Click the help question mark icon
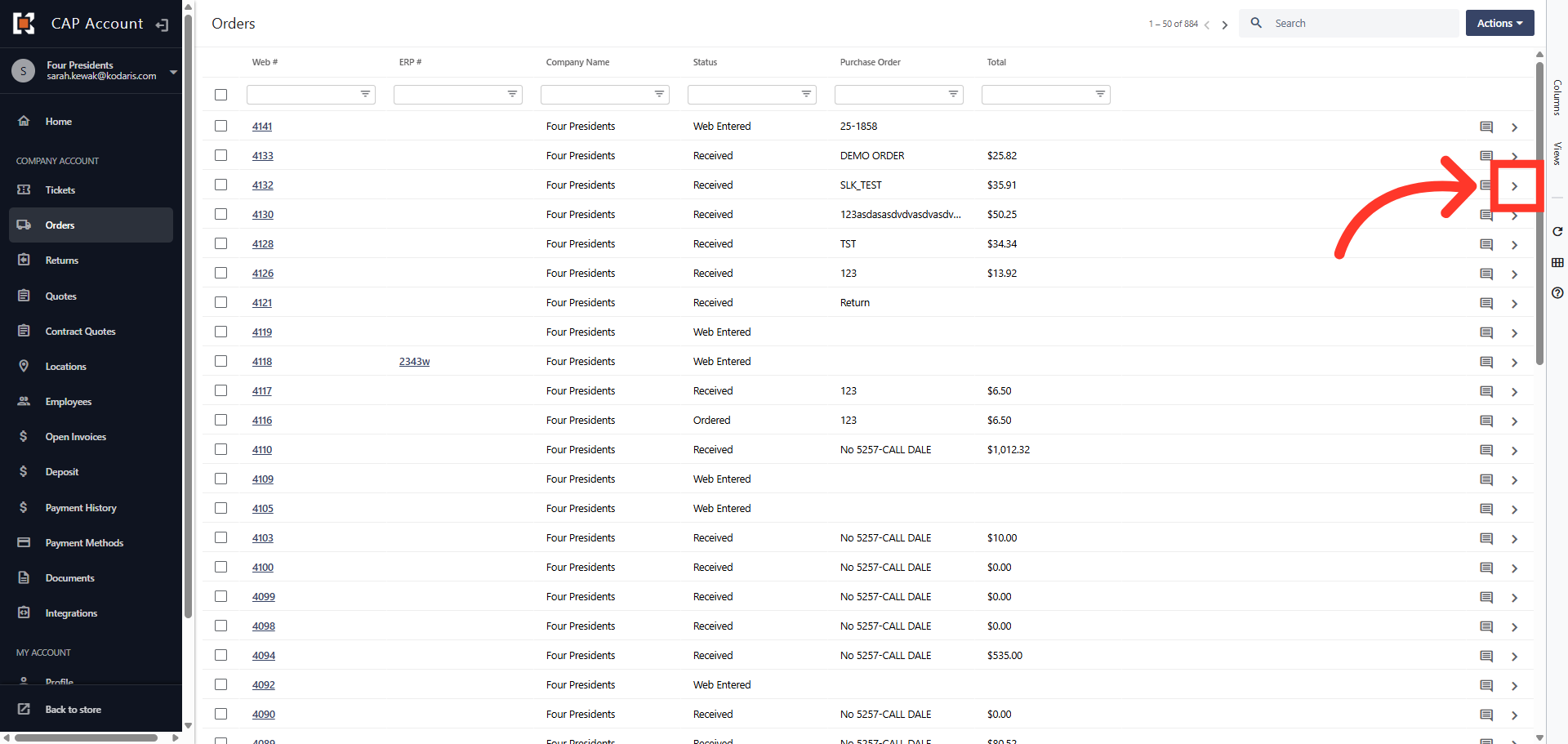This screenshot has width=1568, height=744. (1557, 292)
